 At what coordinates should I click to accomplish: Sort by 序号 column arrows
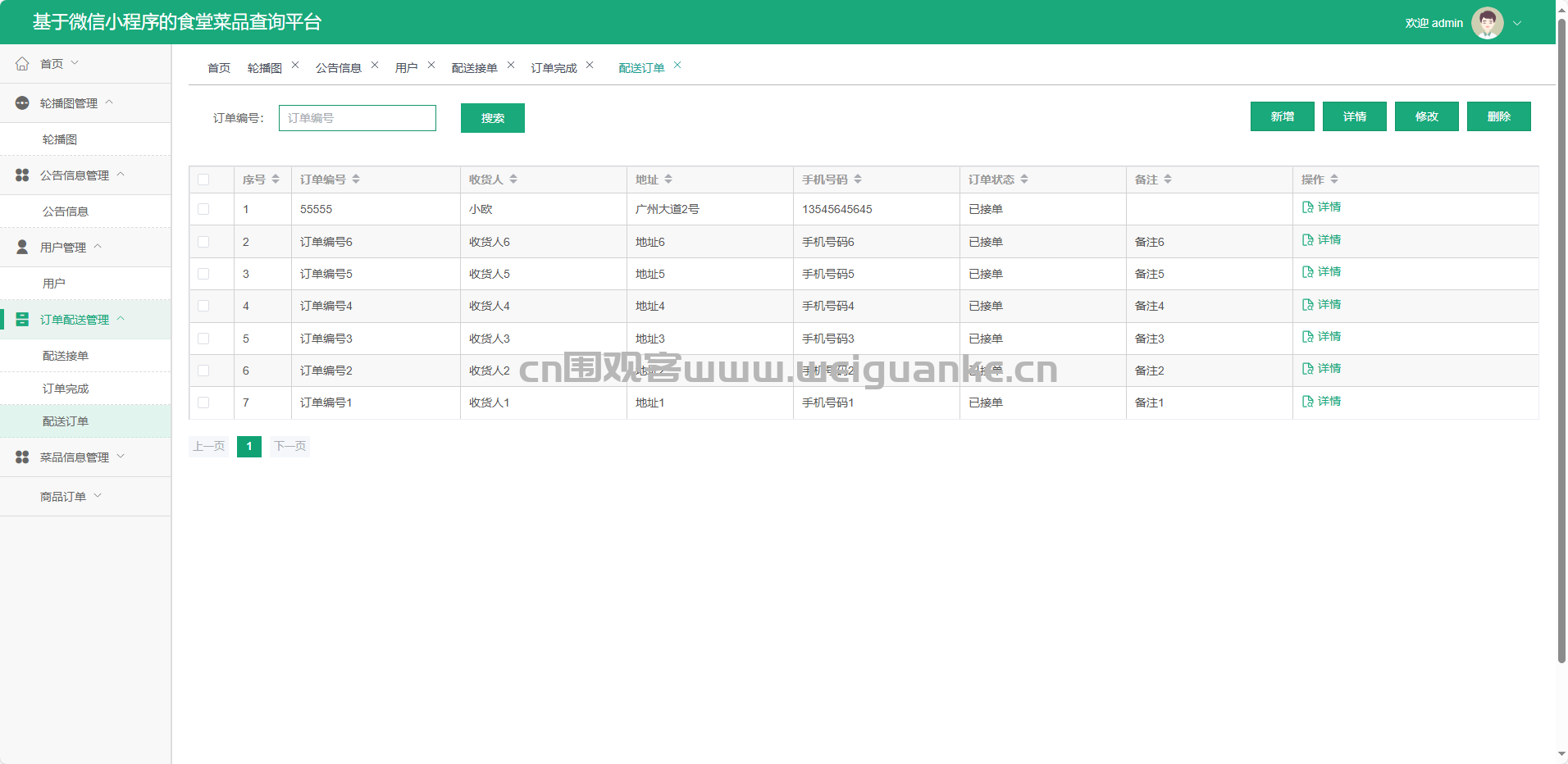coord(276,180)
